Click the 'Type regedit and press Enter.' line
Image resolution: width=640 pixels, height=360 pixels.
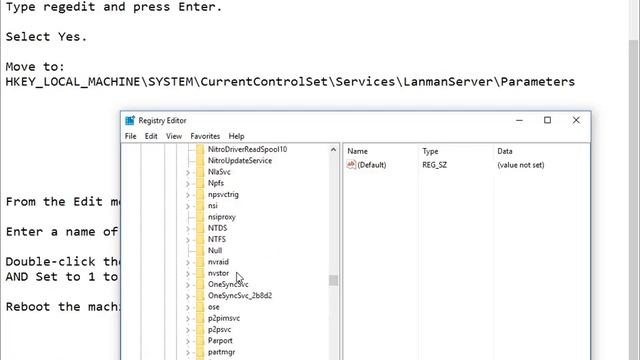tap(114, 7)
